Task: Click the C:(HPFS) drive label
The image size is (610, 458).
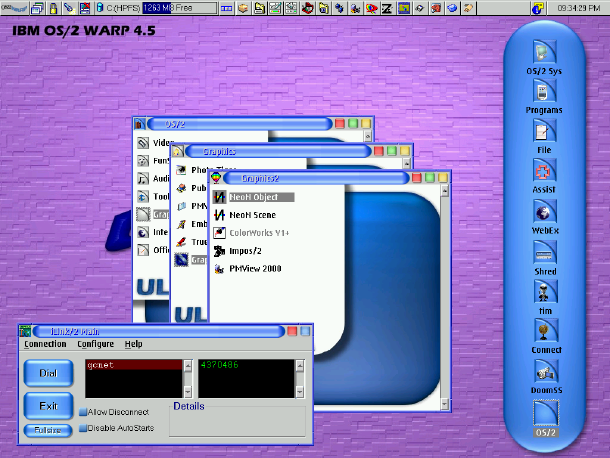Action: tap(123, 8)
